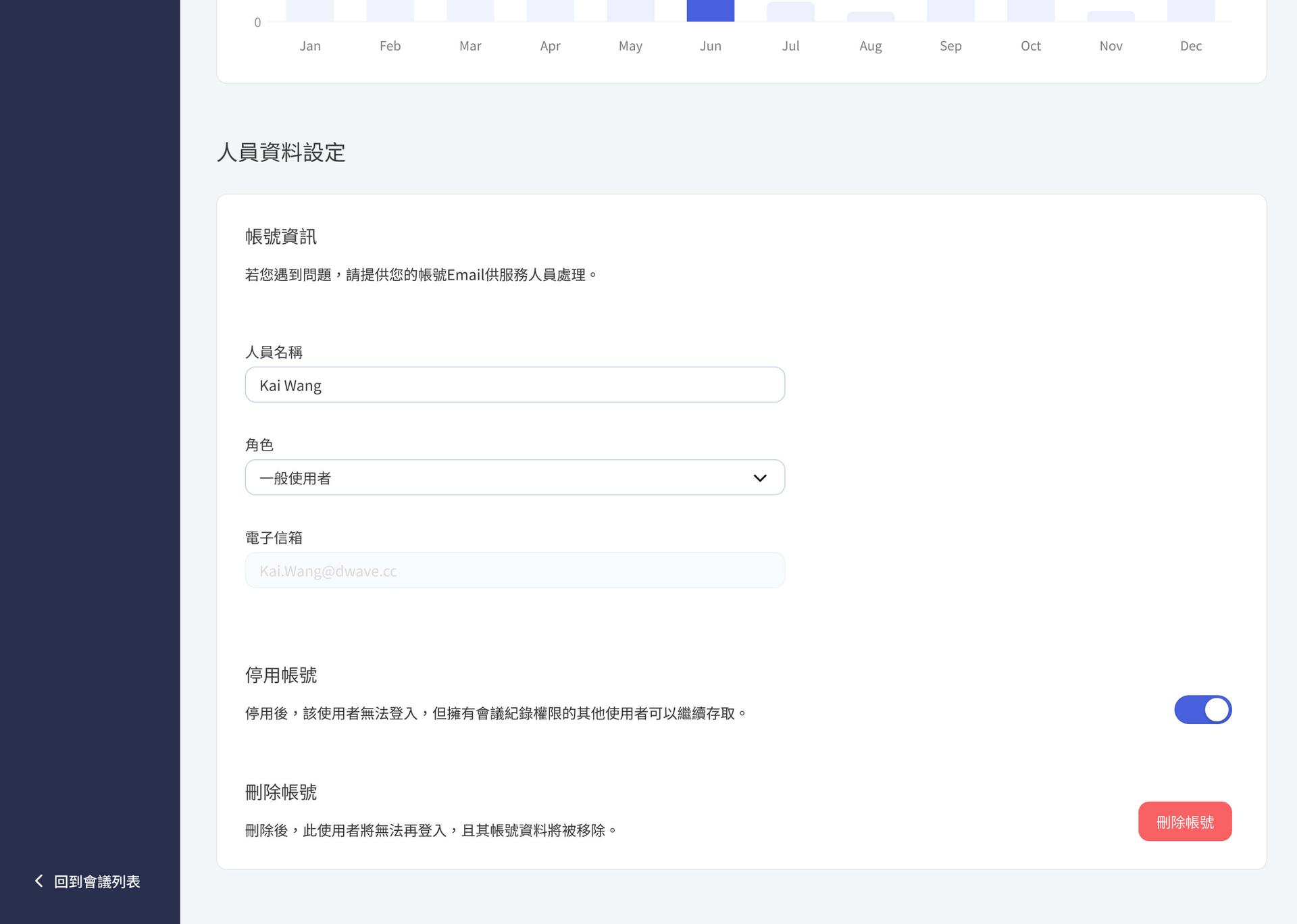Click the disabled 電子信箱 email field
The image size is (1297, 924).
point(514,571)
